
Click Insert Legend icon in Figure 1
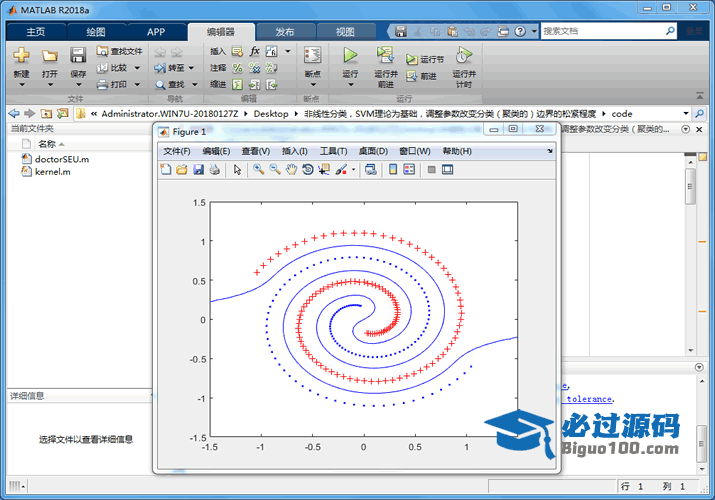tap(409, 170)
